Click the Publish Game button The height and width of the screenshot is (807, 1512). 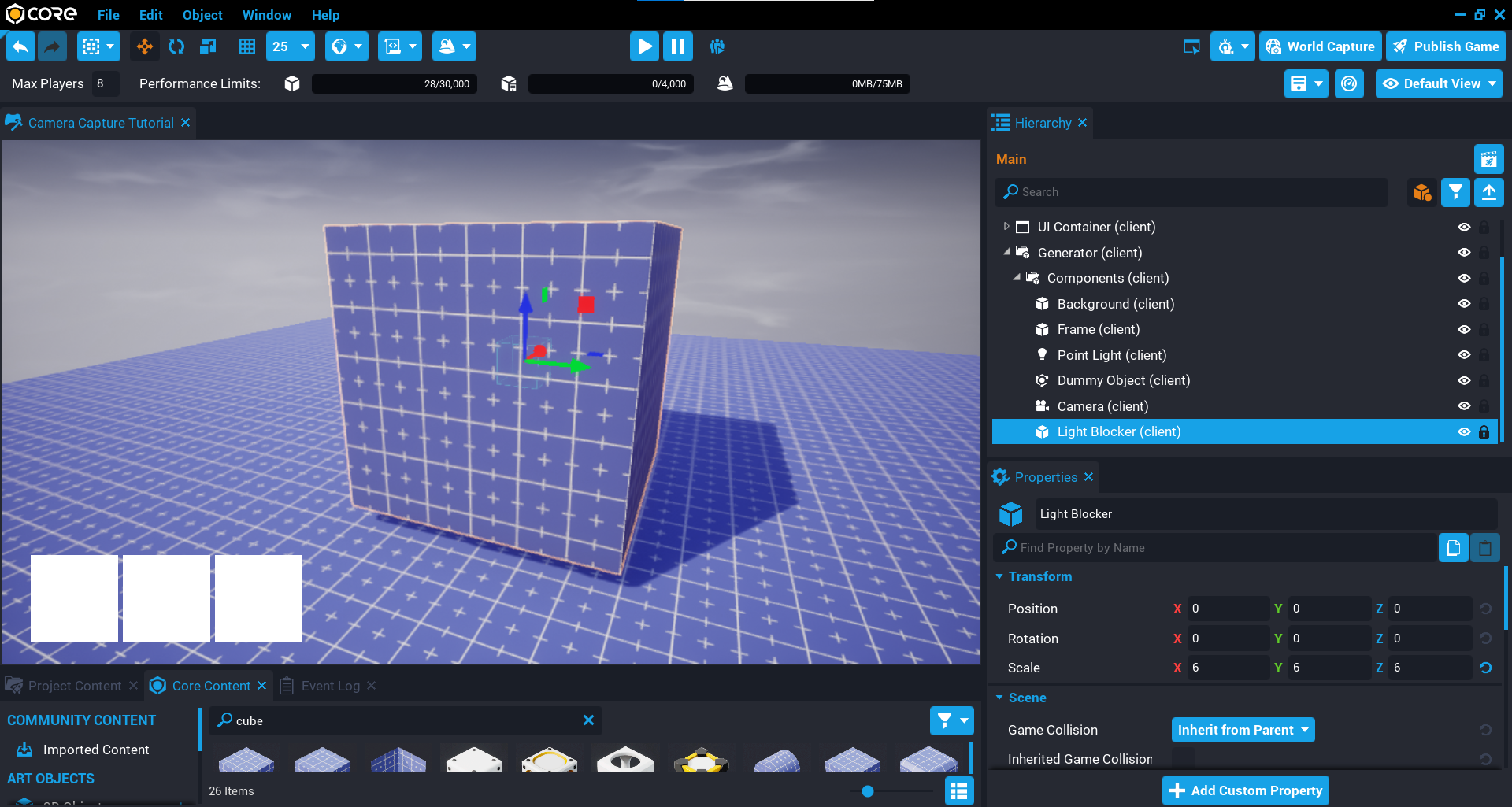click(x=1446, y=46)
